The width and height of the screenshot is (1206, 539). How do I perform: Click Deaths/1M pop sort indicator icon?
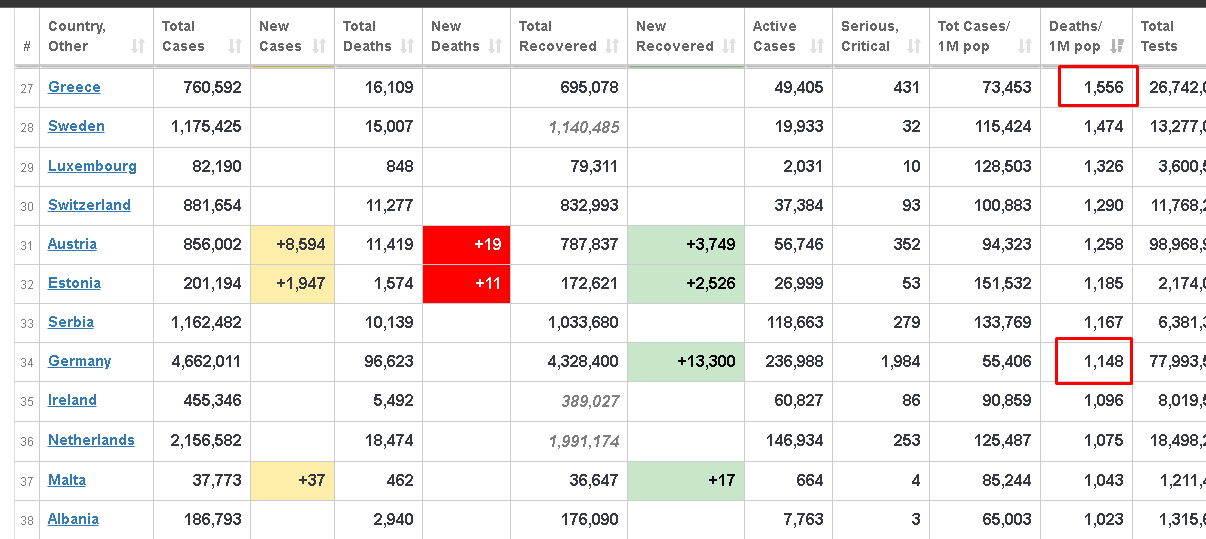(x=1116, y=46)
